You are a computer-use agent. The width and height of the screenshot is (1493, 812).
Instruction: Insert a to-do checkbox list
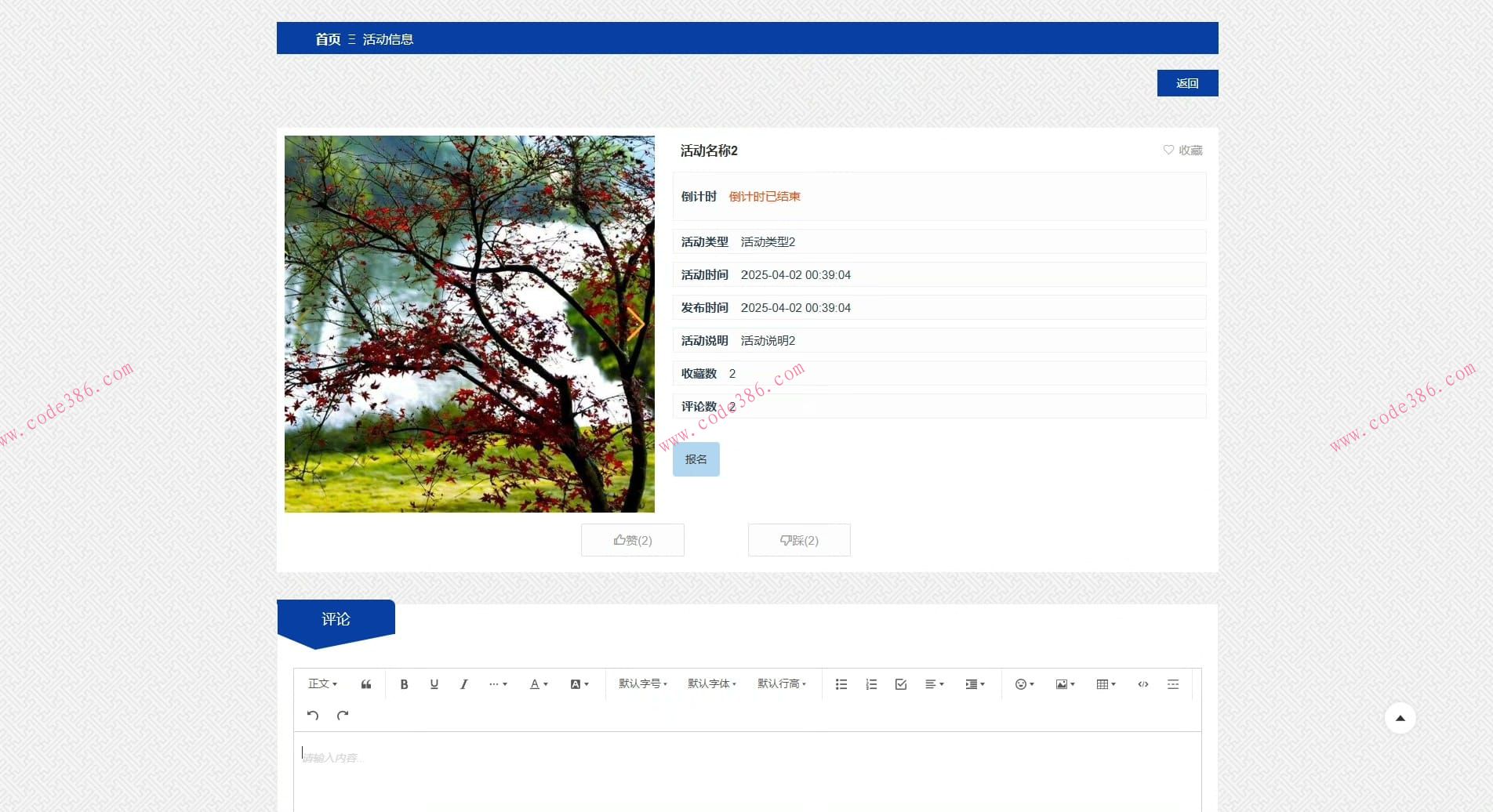(x=901, y=684)
